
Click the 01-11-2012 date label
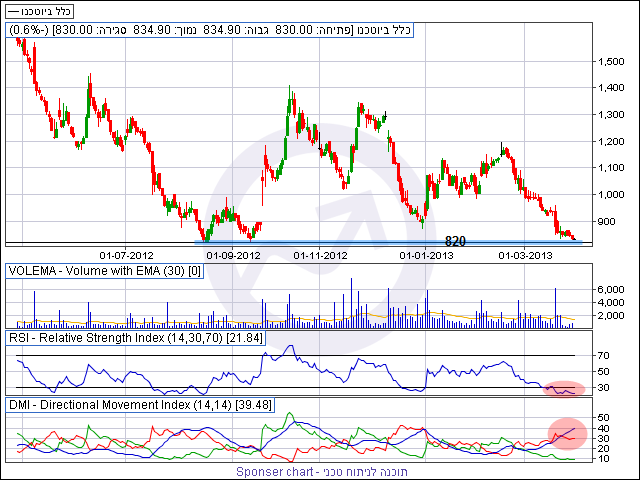(x=320, y=256)
